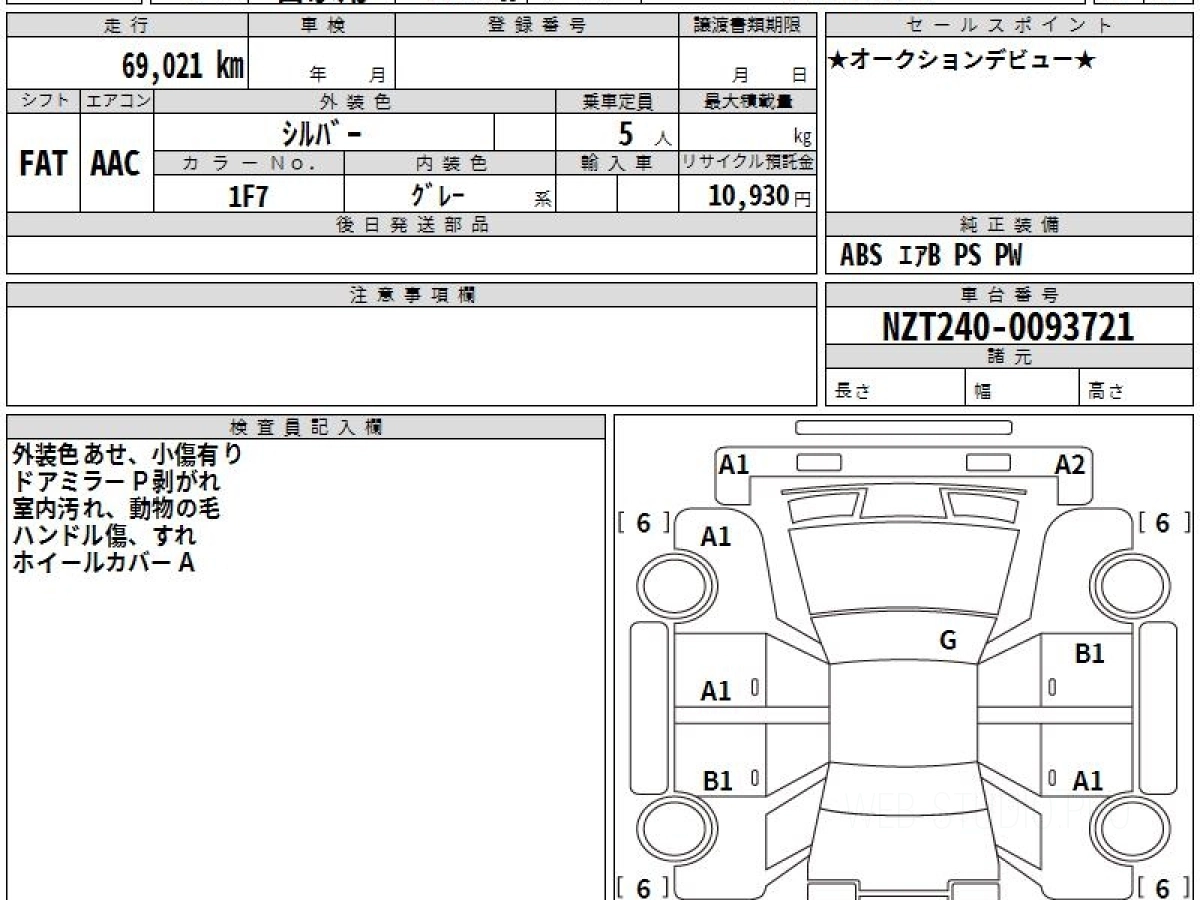Select the FAT shift value
1200x900 pixels.
tap(43, 163)
